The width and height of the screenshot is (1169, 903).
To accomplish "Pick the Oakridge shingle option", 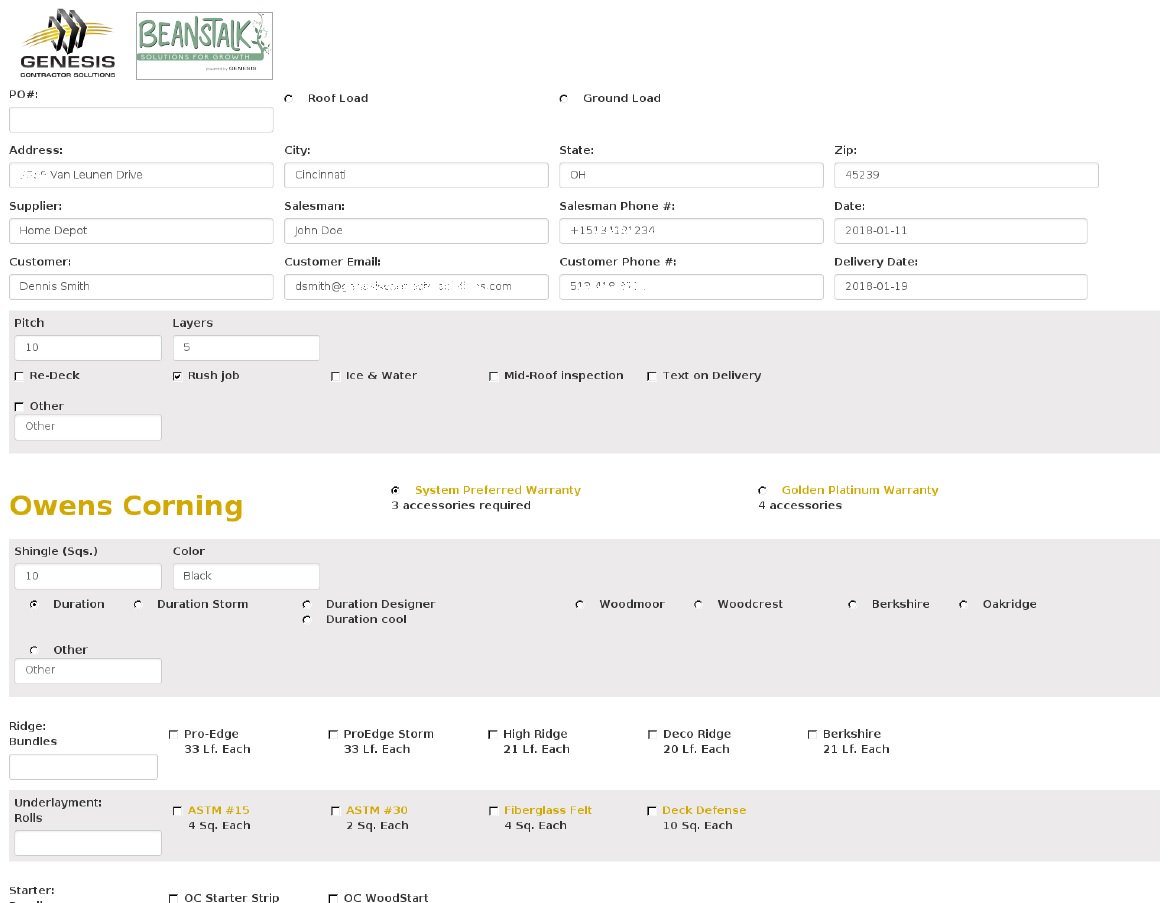I will [962, 604].
